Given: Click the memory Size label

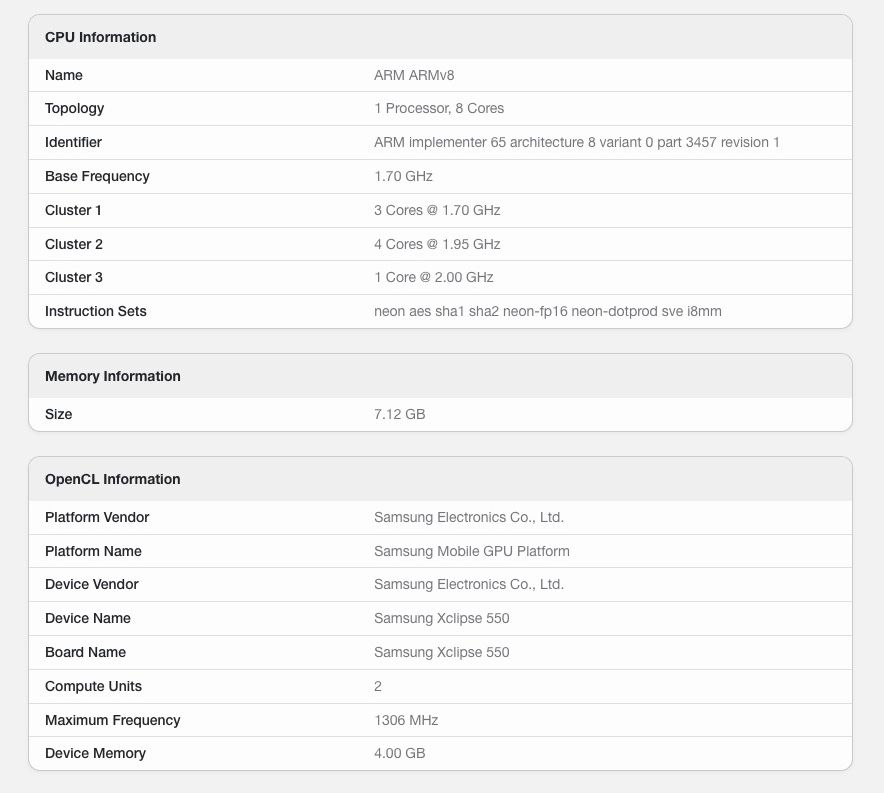Looking at the screenshot, I should pyautogui.click(x=59, y=414).
